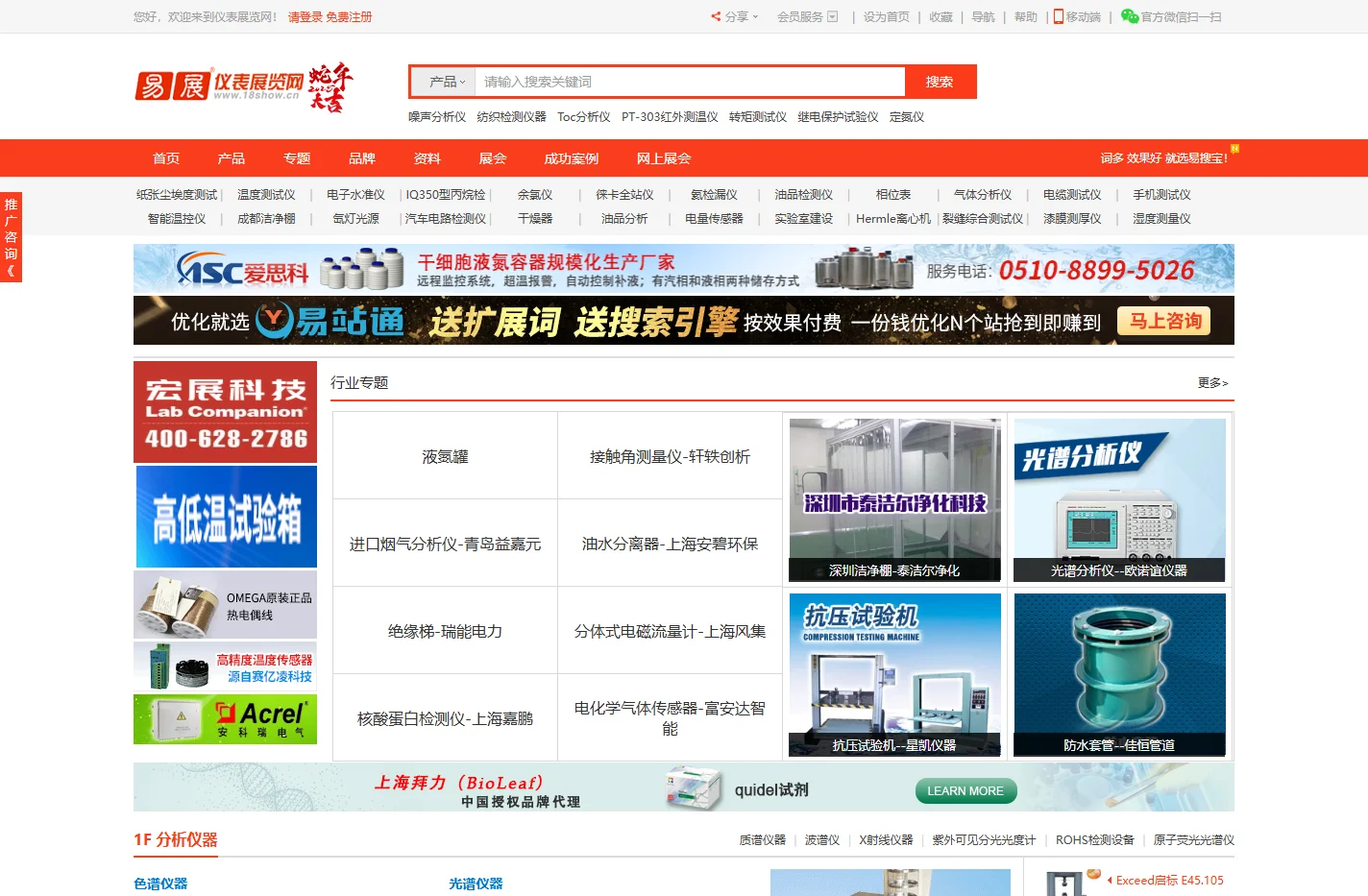Open 资料 nav tab
Screen dimensions: 1368x896
point(427,158)
